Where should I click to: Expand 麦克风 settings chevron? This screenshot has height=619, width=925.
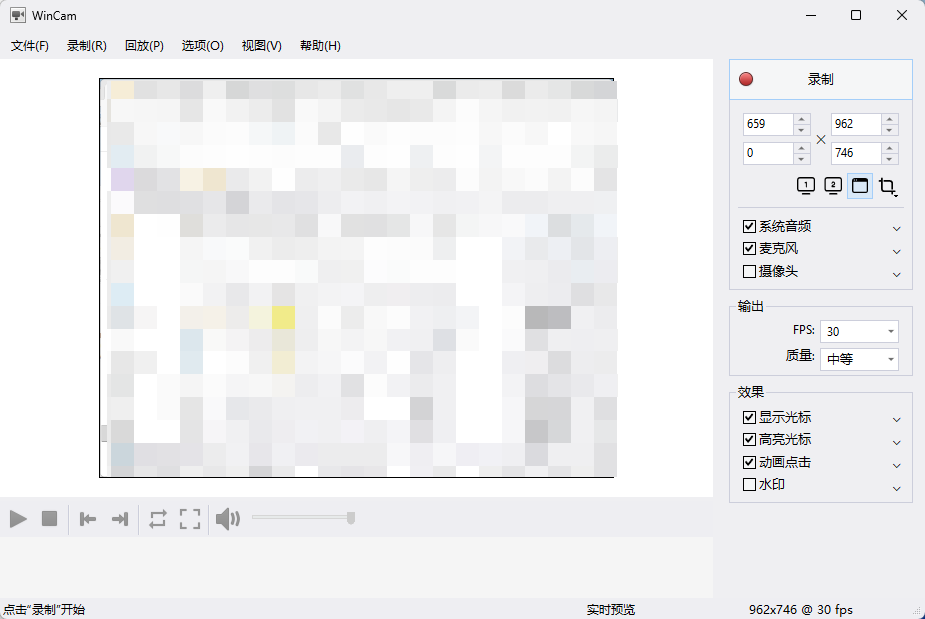(897, 251)
